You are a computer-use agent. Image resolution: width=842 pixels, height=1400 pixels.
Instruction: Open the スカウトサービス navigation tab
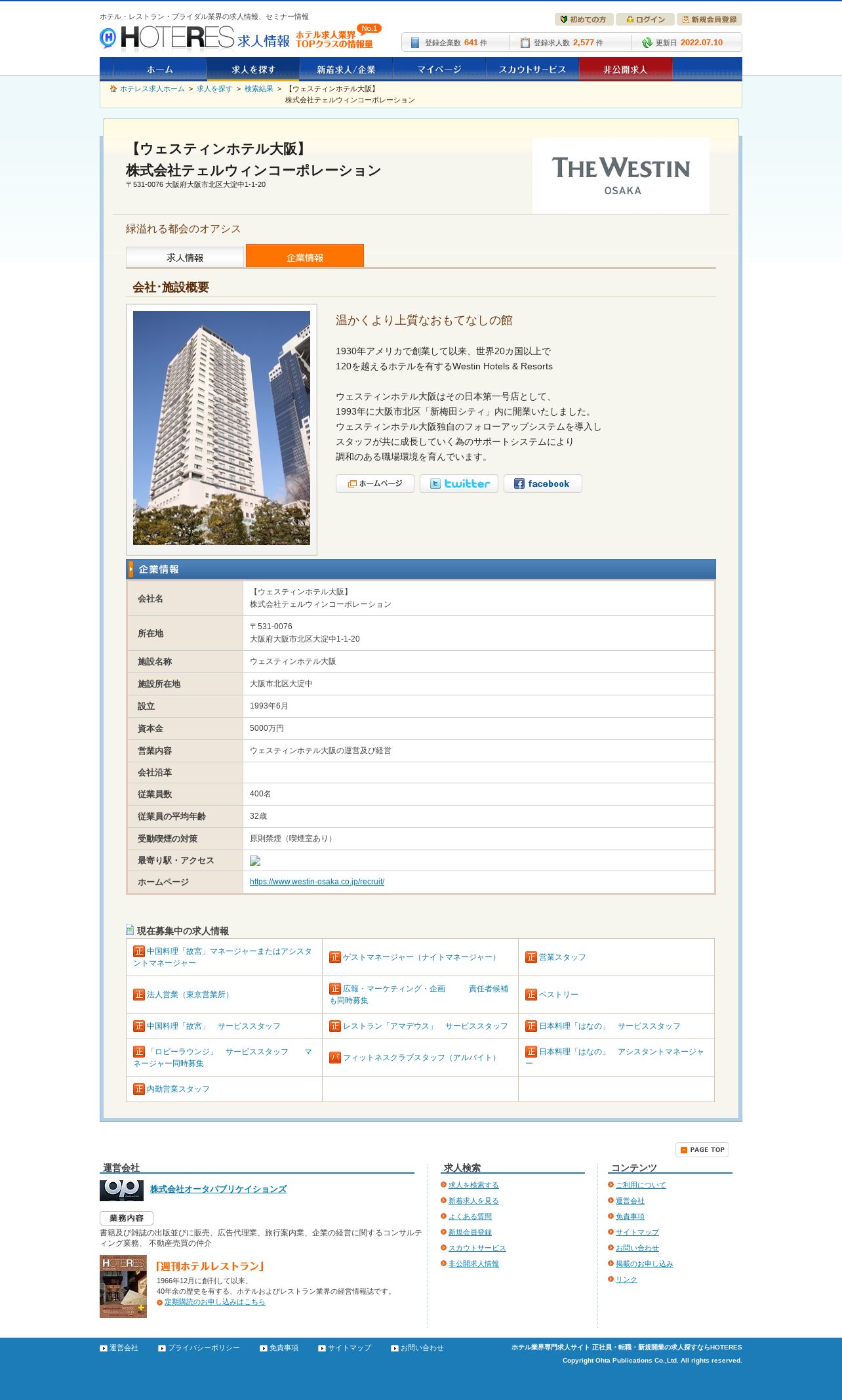532,69
